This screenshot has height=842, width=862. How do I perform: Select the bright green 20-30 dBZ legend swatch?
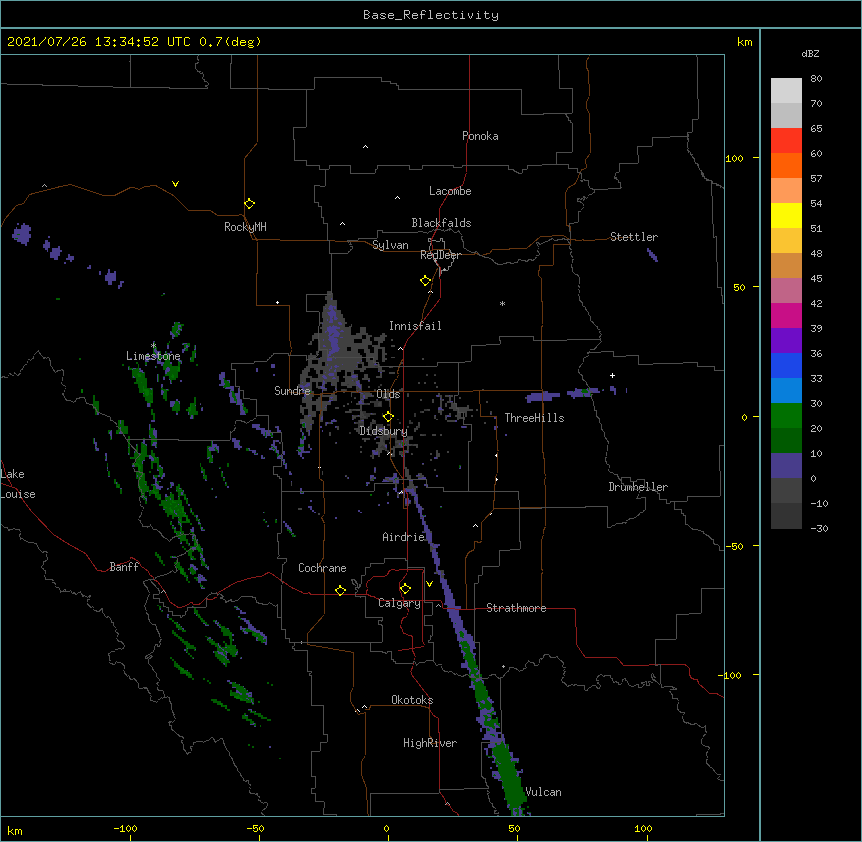point(786,416)
